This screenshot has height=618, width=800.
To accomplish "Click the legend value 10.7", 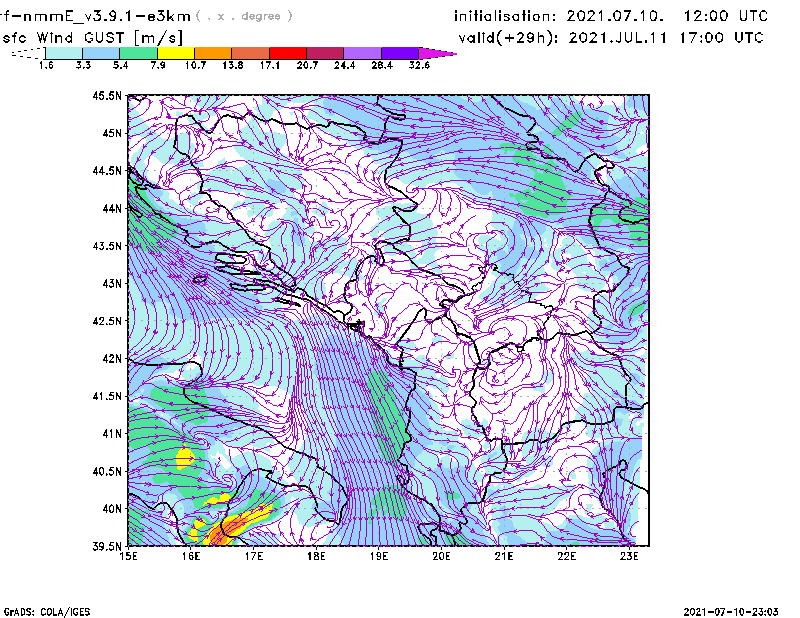I will [195, 65].
